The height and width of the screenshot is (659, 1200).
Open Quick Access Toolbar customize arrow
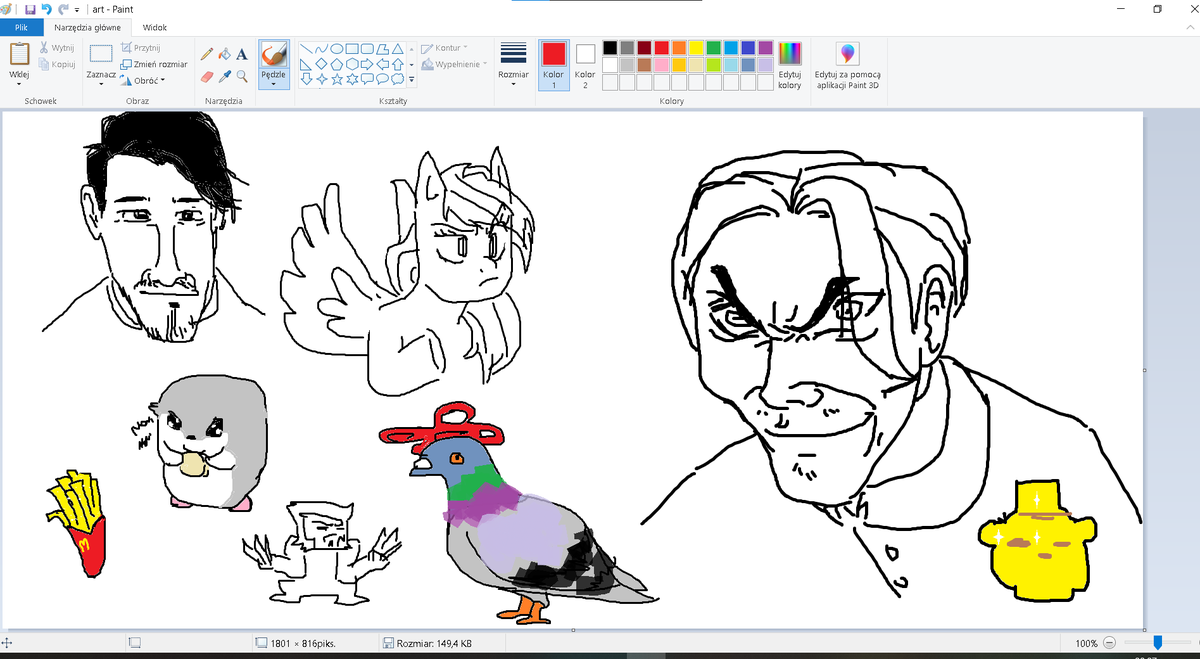point(77,9)
